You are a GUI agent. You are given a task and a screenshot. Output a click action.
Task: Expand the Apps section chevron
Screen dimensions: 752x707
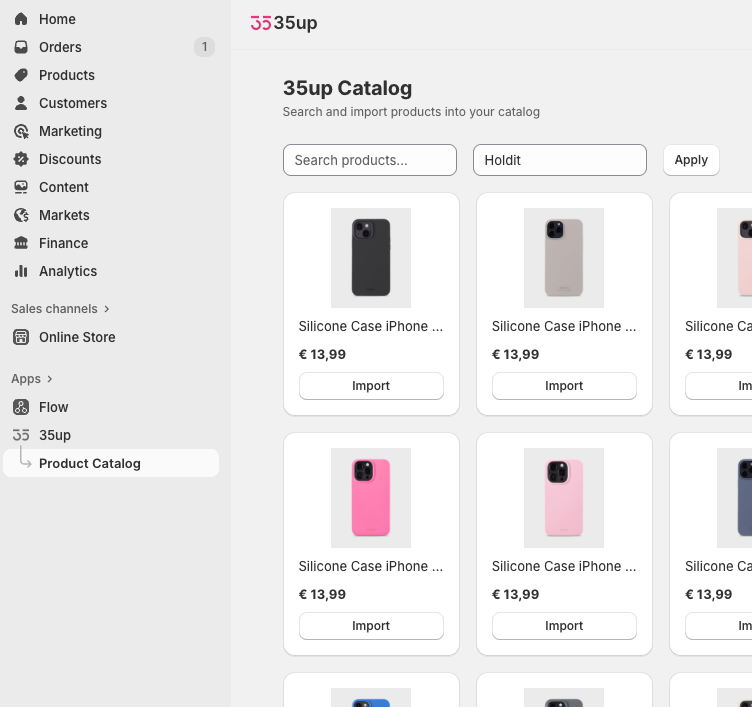49,379
